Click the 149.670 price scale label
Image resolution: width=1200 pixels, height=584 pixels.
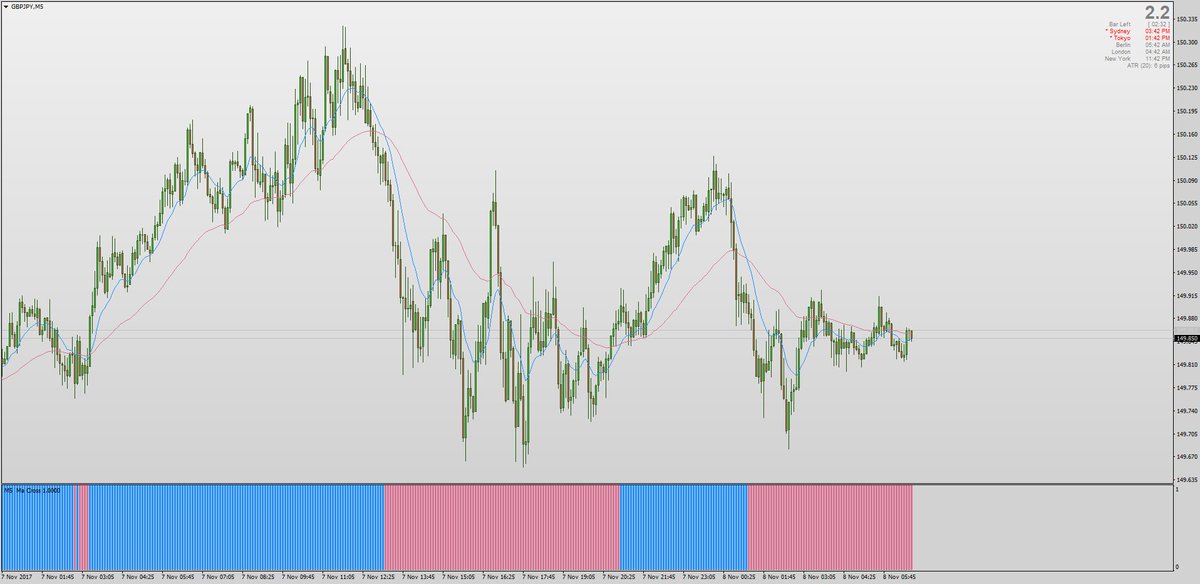coord(1187,457)
